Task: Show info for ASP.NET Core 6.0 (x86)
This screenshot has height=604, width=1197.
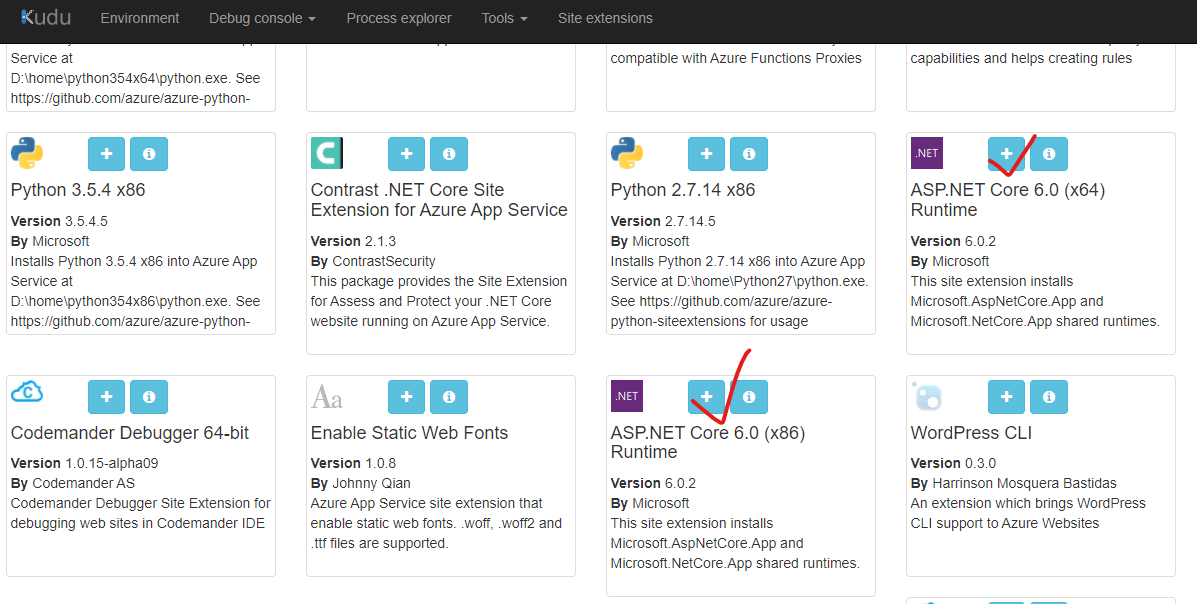Action: [749, 396]
